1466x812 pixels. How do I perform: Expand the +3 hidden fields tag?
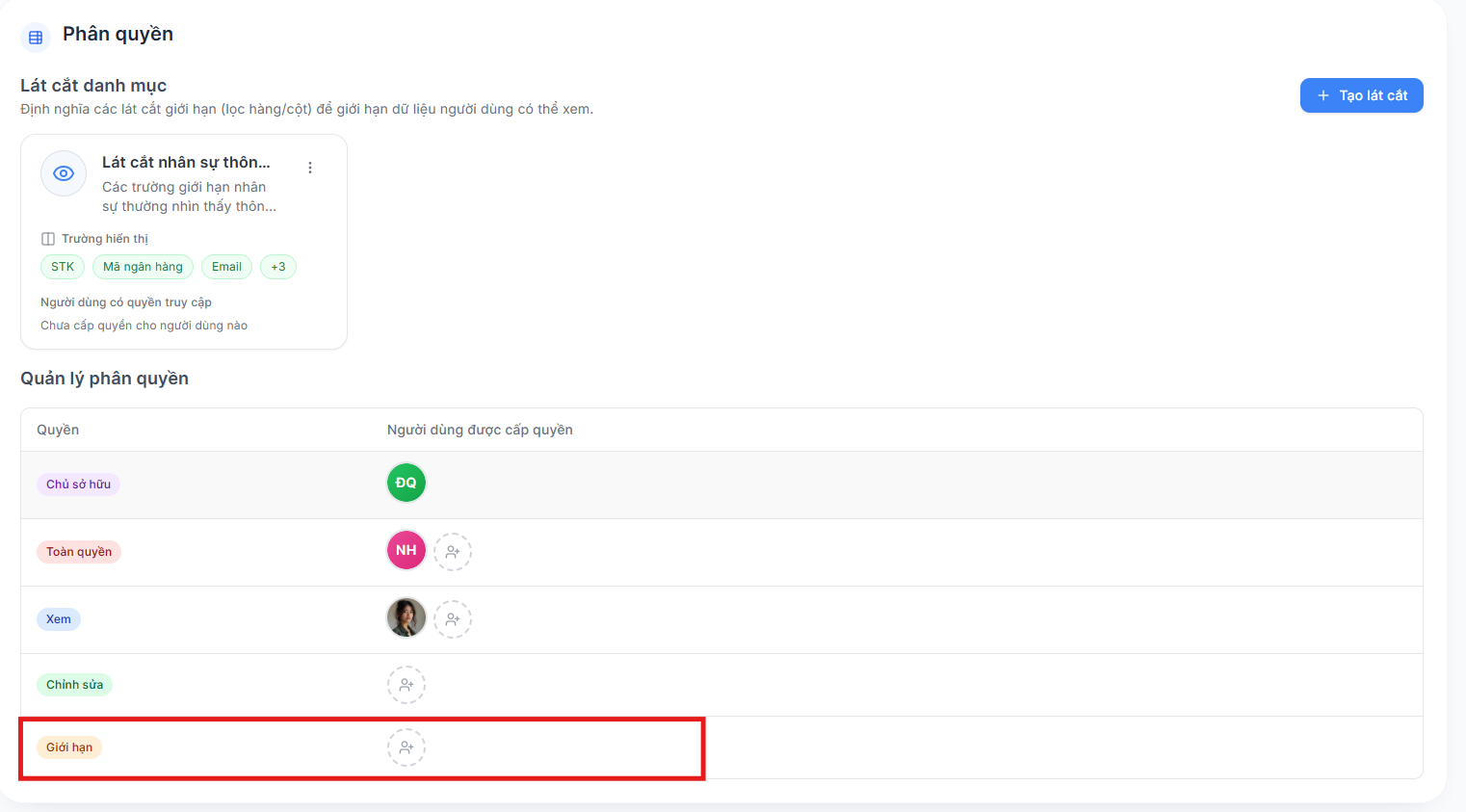pos(278,267)
